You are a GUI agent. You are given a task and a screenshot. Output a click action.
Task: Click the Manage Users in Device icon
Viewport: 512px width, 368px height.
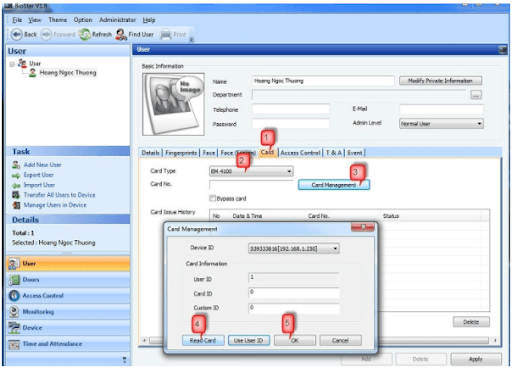16,205
